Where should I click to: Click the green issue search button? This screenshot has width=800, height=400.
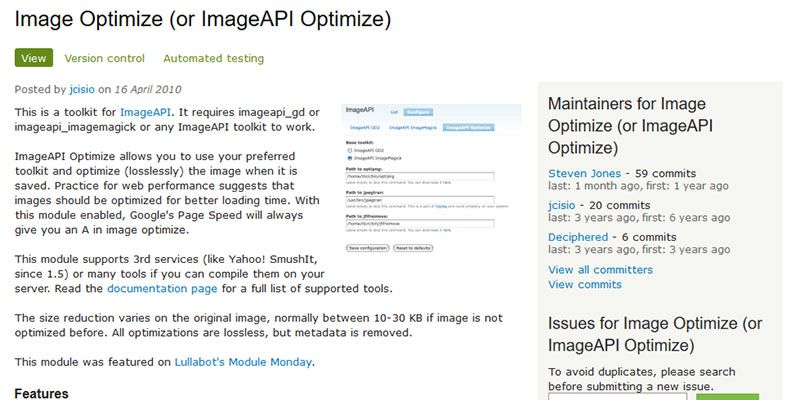pyautogui.click(x=727, y=396)
